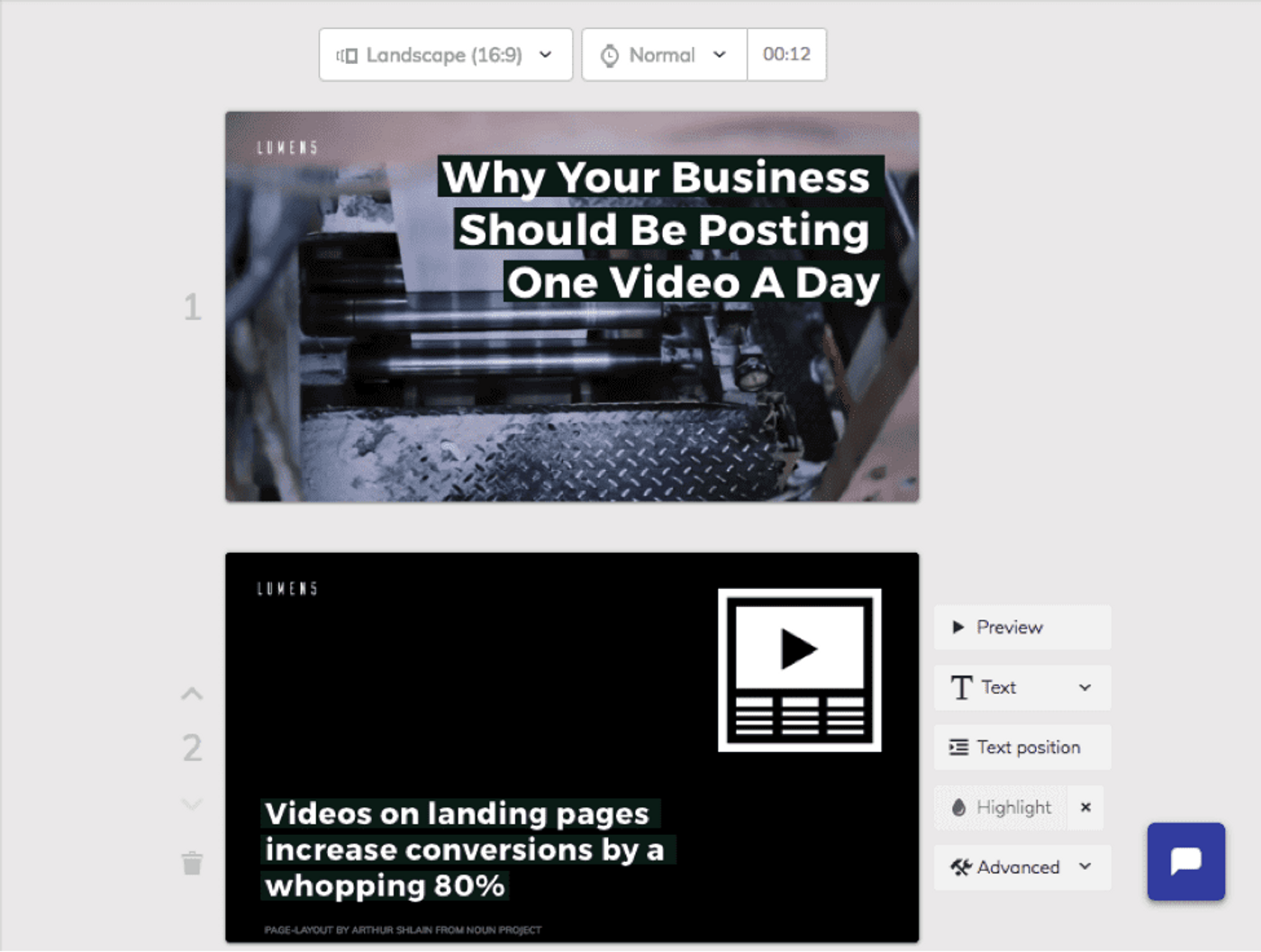1261x952 pixels.
Task: Preview the scene
Action: click(x=1021, y=627)
